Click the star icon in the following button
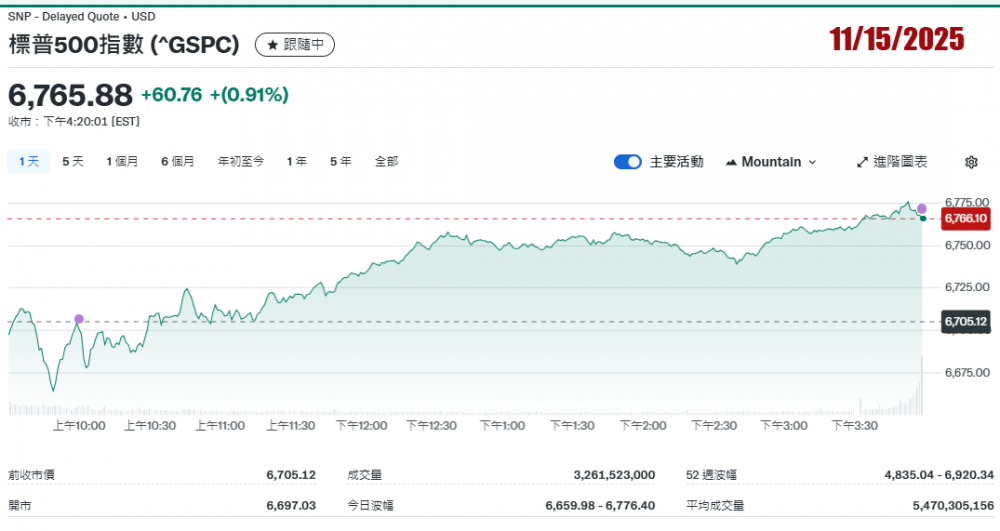The height and width of the screenshot is (531, 1000). pos(272,45)
